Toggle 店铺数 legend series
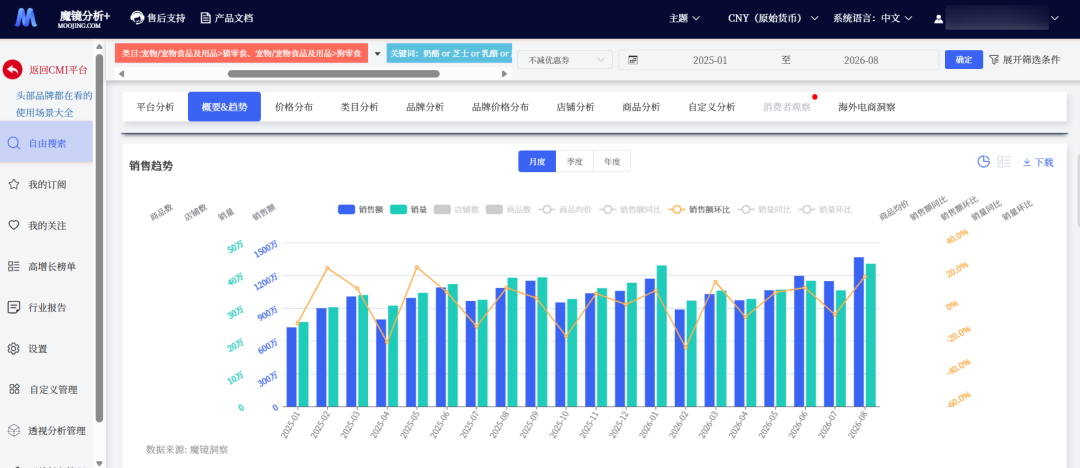The image size is (1080, 468). point(456,210)
